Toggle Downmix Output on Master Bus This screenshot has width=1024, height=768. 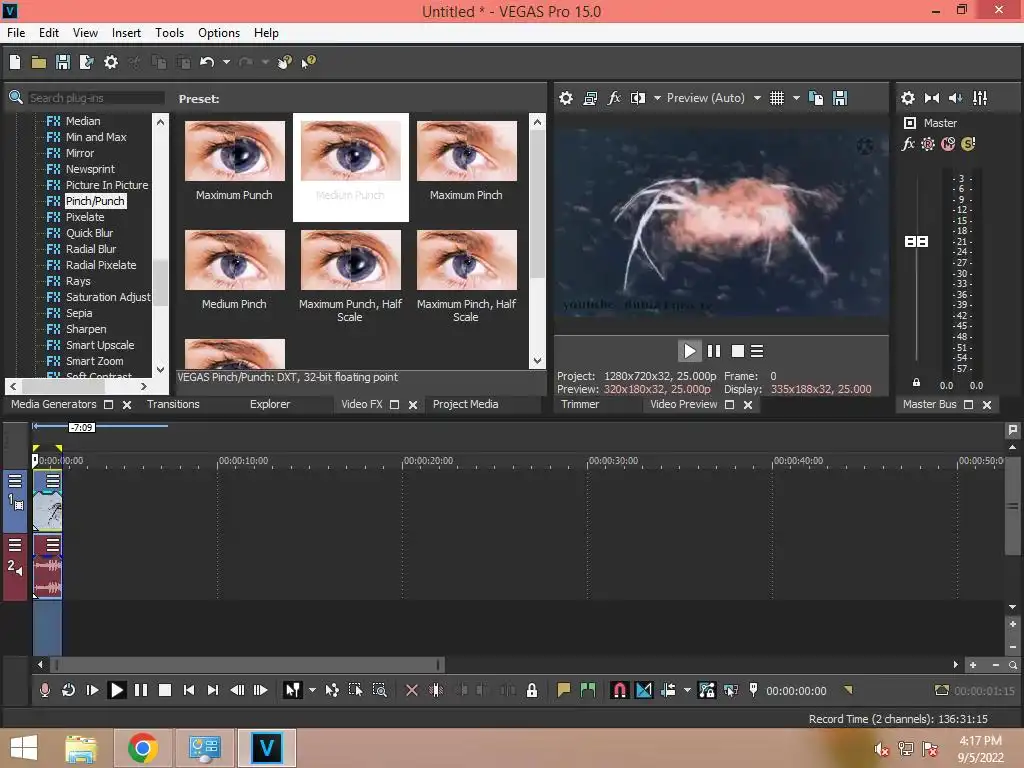click(932, 98)
